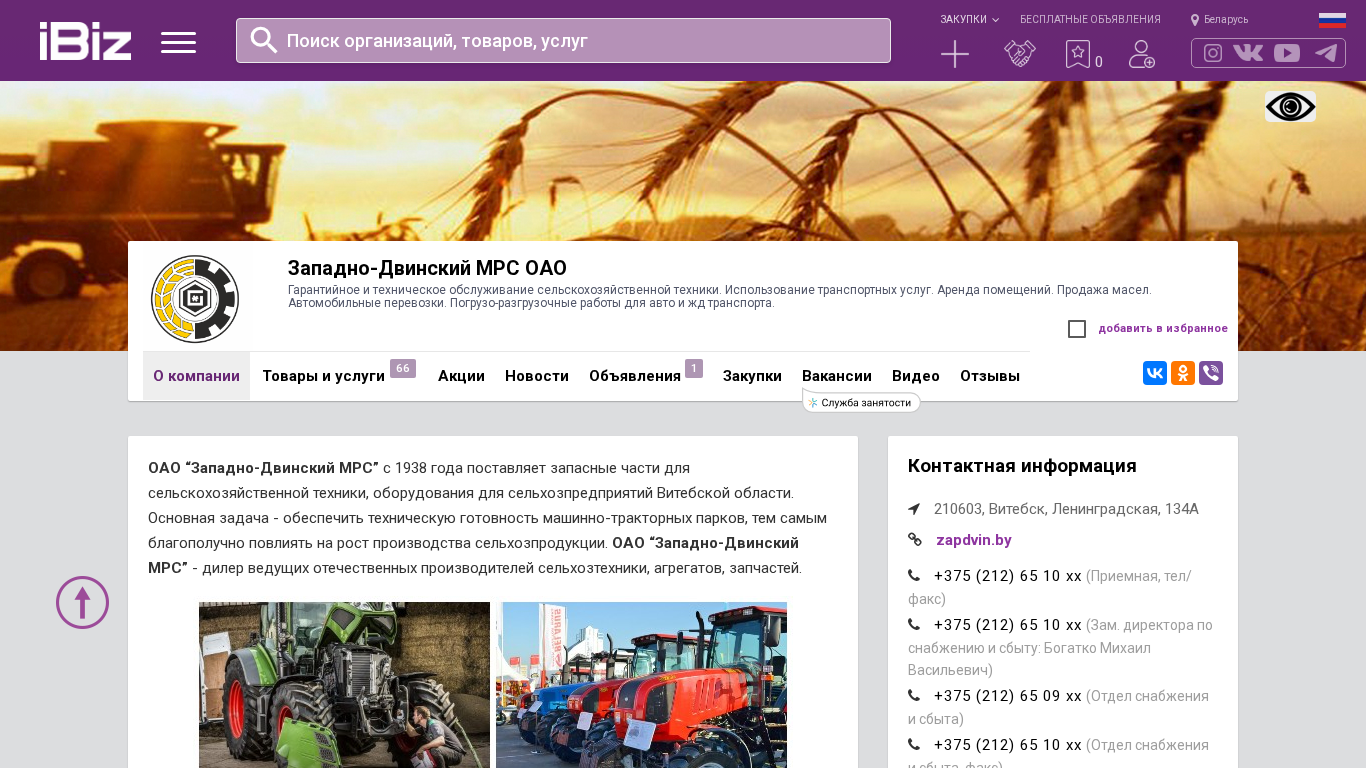Screen dimensions: 1366x768
Task: Check the 'добавить в избранное' checkbox
Action: coord(1077,329)
